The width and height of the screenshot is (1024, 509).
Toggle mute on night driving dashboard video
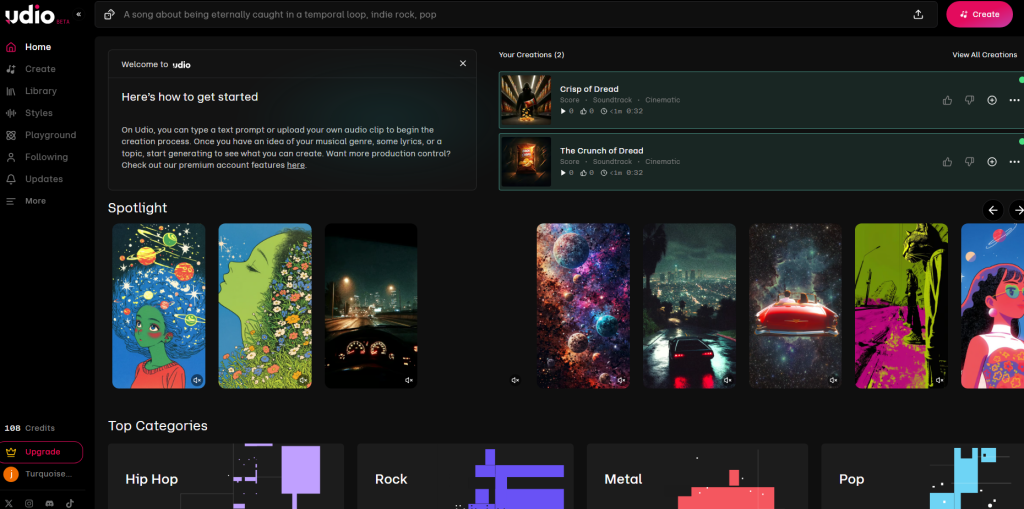(409, 380)
